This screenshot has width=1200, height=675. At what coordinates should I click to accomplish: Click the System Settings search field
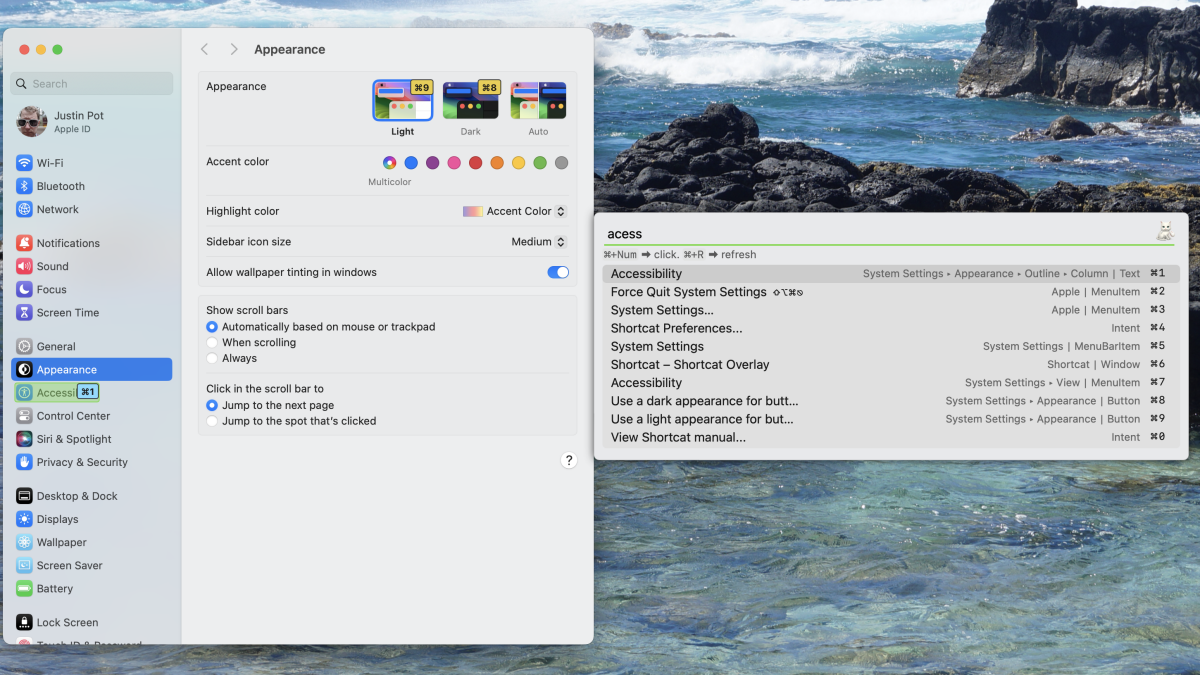(x=92, y=84)
